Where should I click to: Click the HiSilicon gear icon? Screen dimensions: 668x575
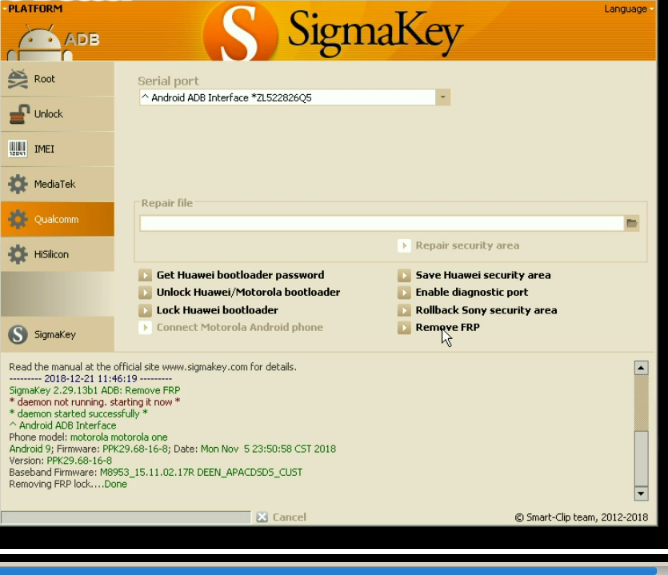[x=18, y=254]
